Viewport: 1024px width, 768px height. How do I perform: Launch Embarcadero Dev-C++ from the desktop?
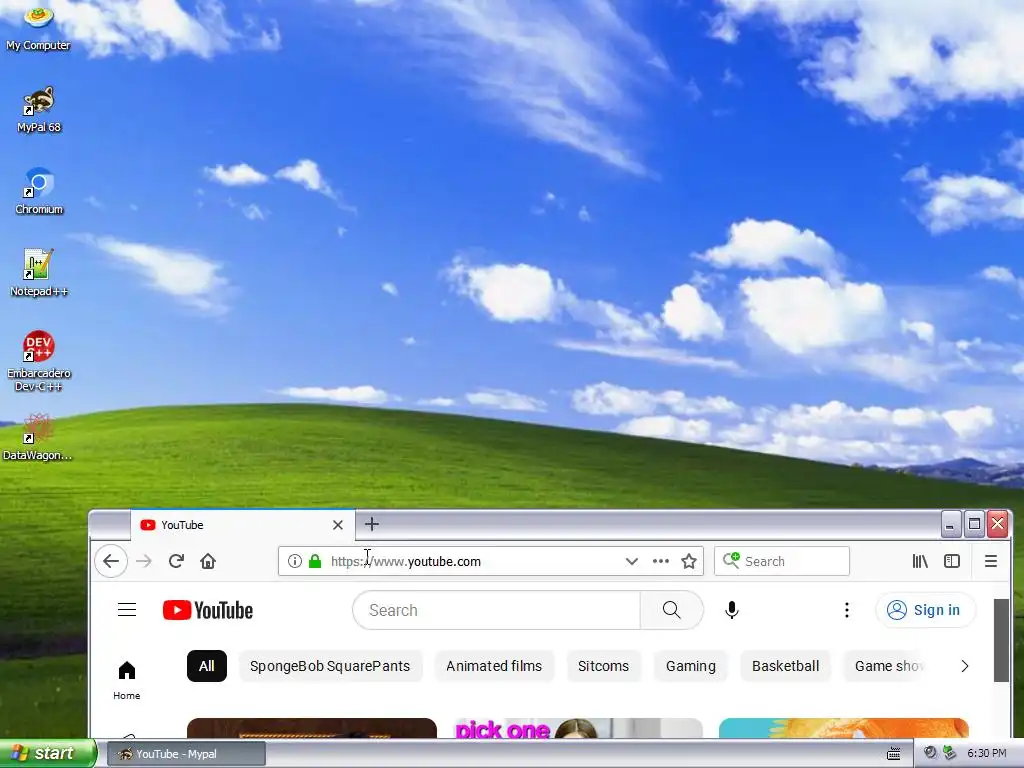pyautogui.click(x=39, y=360)
